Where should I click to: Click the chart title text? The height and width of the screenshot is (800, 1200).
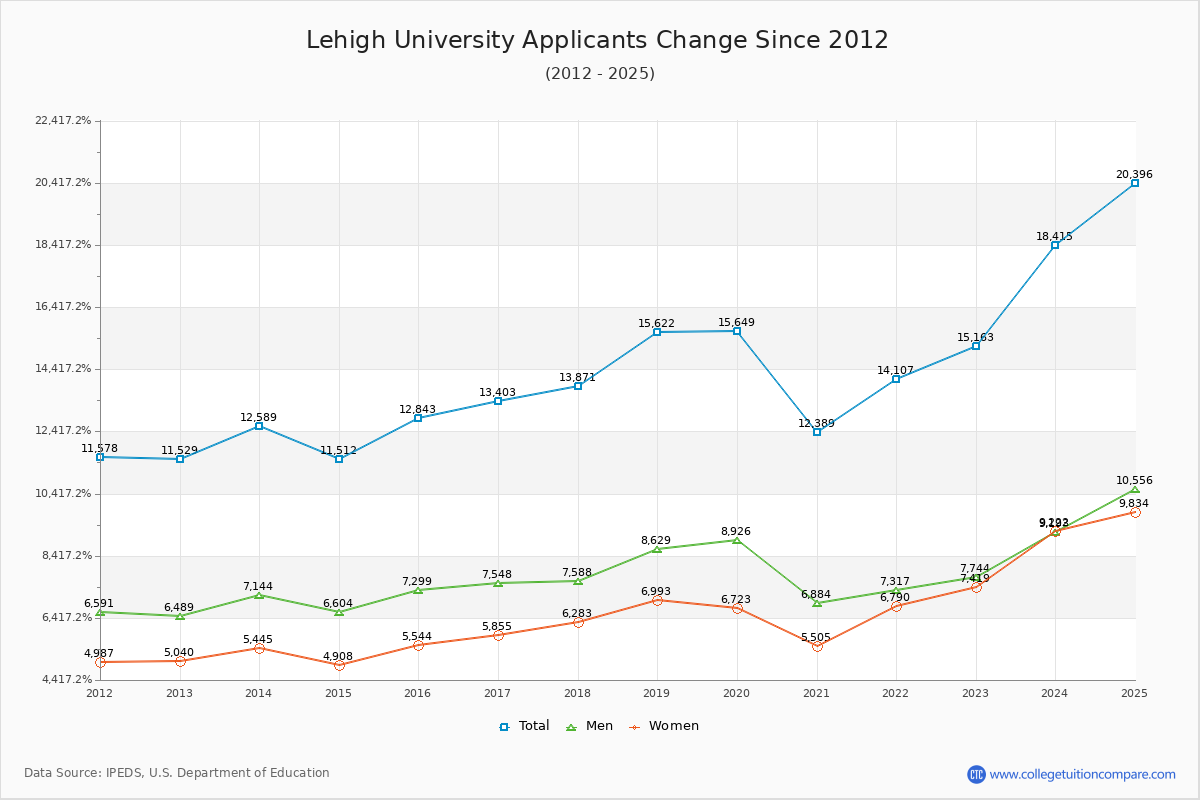[597, 40]
